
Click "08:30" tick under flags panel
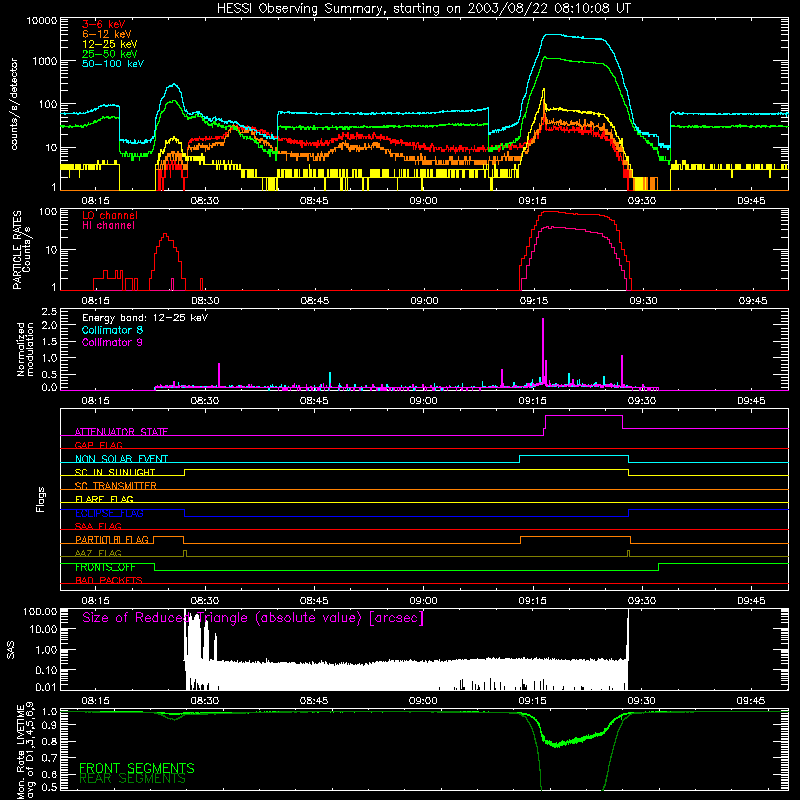click(205, 601)
